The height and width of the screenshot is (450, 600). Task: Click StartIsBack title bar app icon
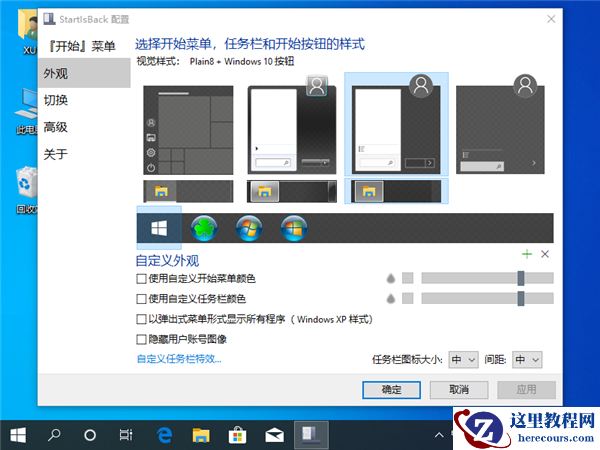(x=49, y=19)
